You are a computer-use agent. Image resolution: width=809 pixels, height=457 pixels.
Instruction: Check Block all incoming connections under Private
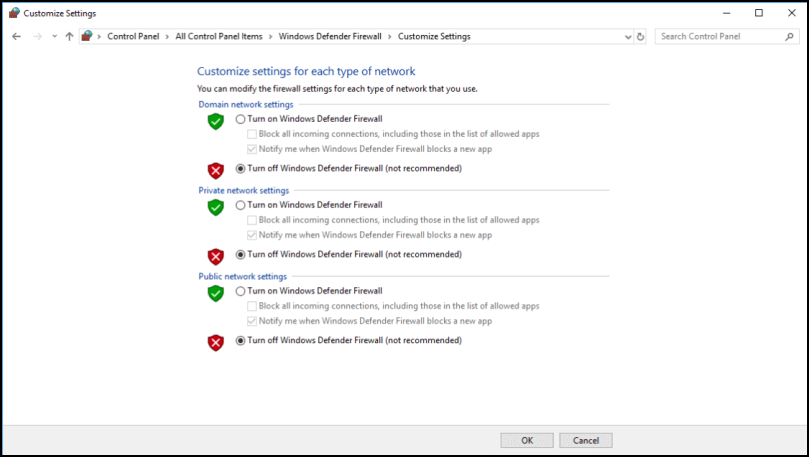(252, 220)
